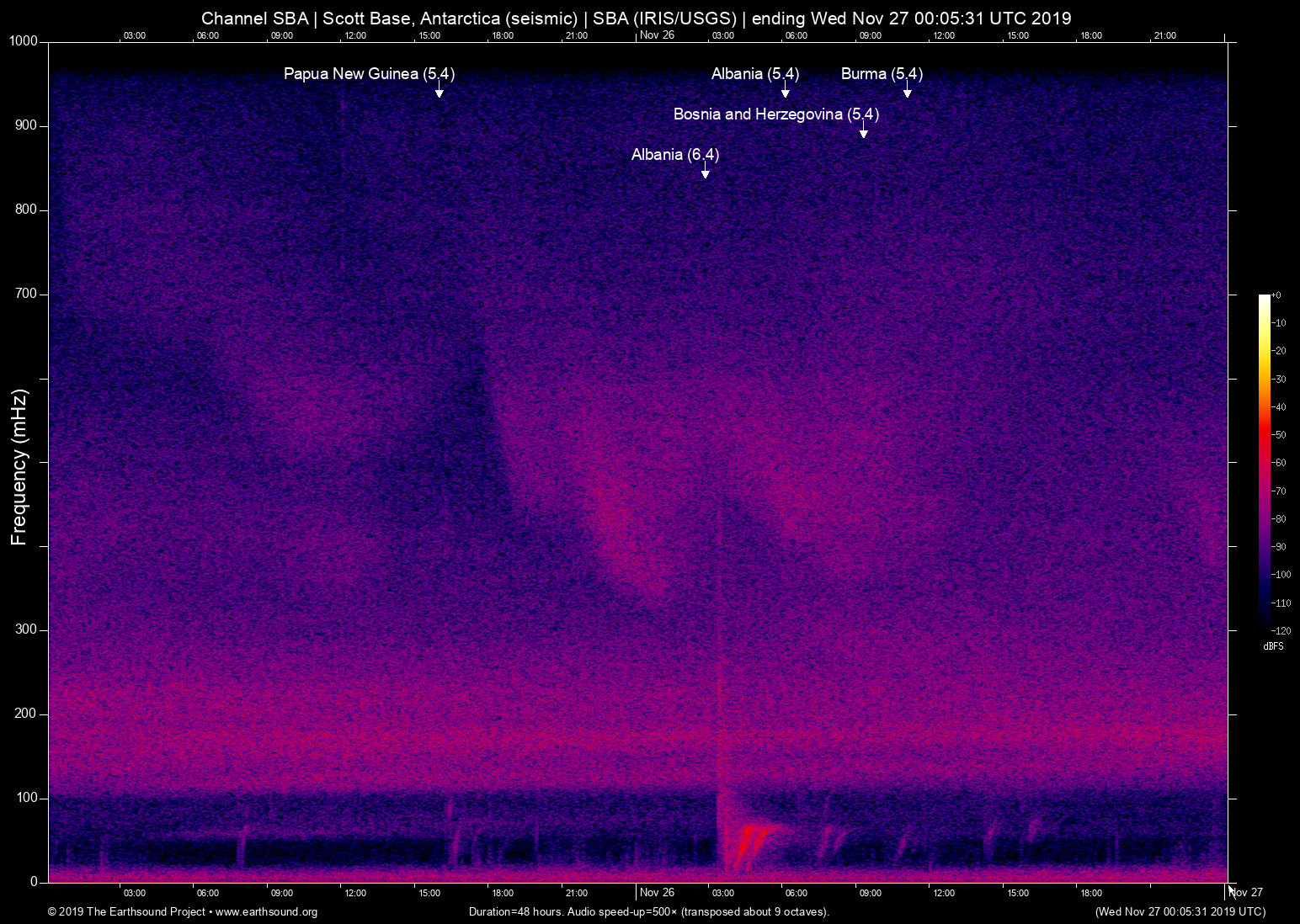This screenshot has width=1300, height=924.
Task: Click the arrow marker under Papua New Guinea (5.4)
Action: pos(439,92)
